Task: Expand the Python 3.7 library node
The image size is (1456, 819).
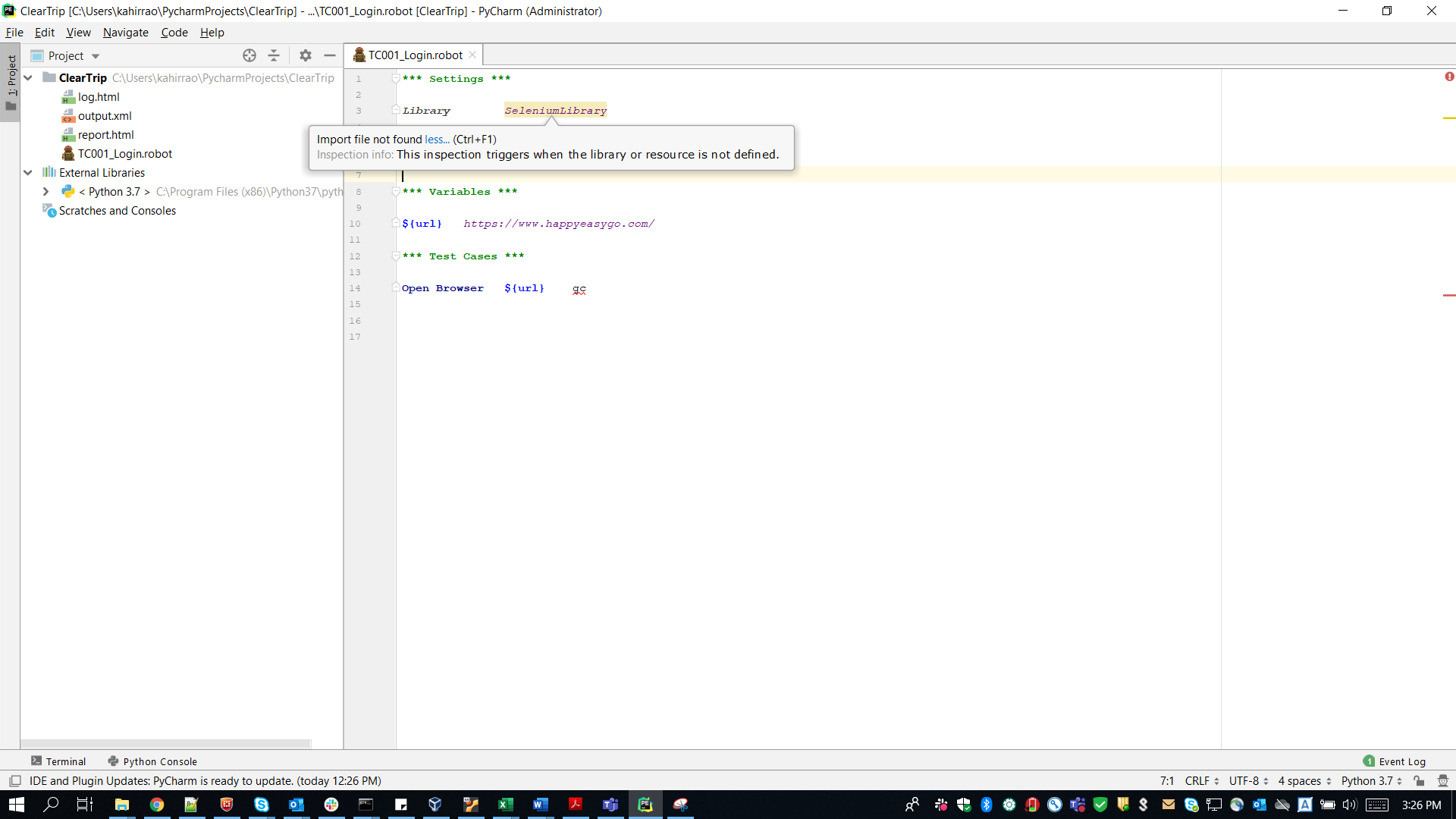Action: click(x=46, y=191)
